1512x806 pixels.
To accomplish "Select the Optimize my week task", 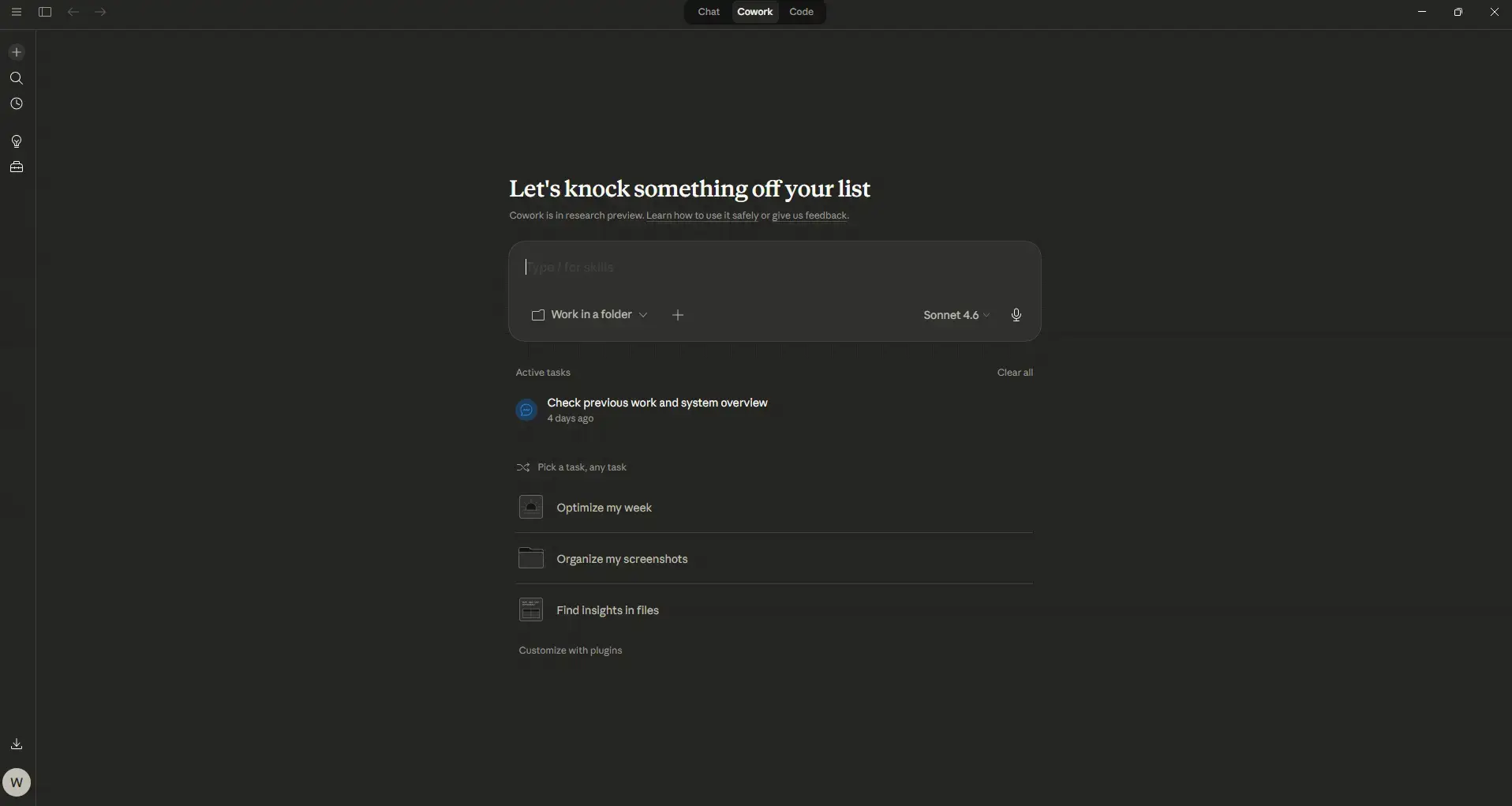I will tap(604, 508).
